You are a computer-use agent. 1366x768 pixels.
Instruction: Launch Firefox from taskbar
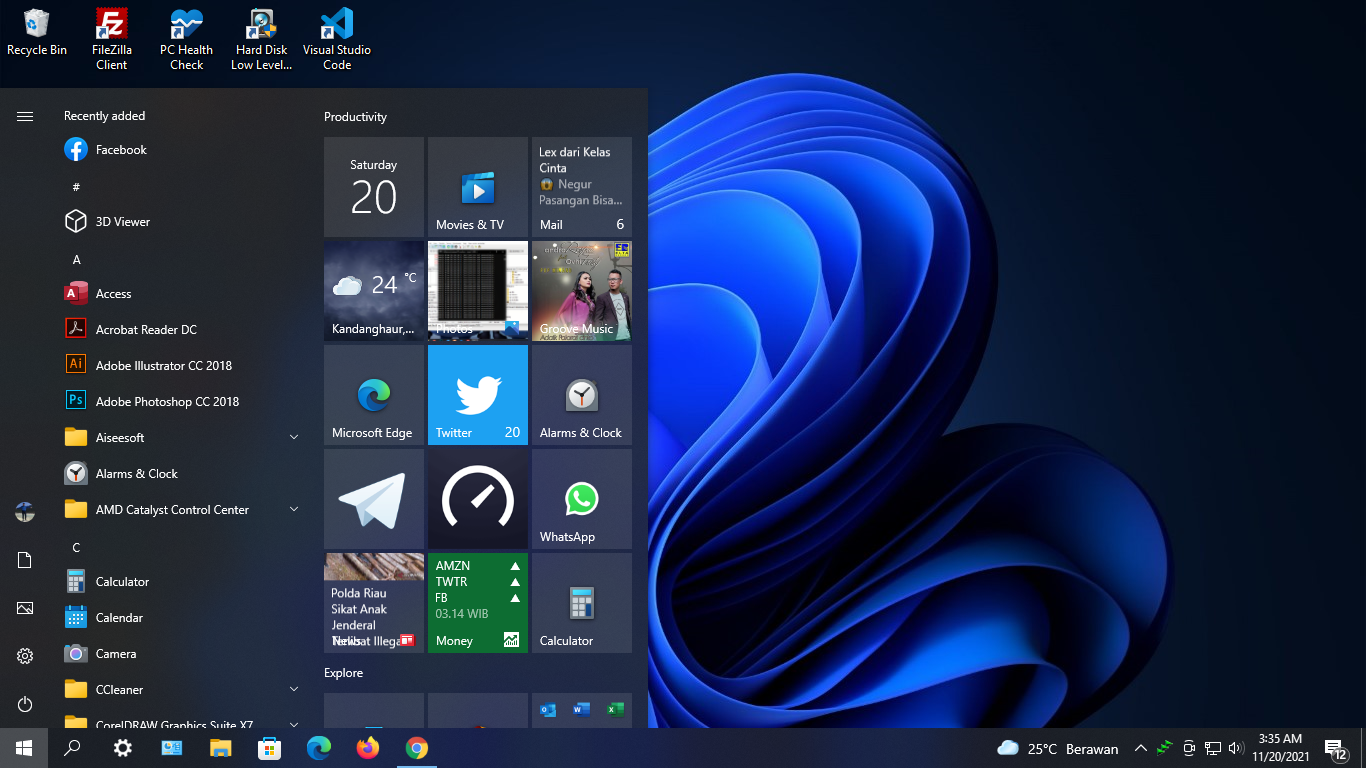tap(368, 748)
